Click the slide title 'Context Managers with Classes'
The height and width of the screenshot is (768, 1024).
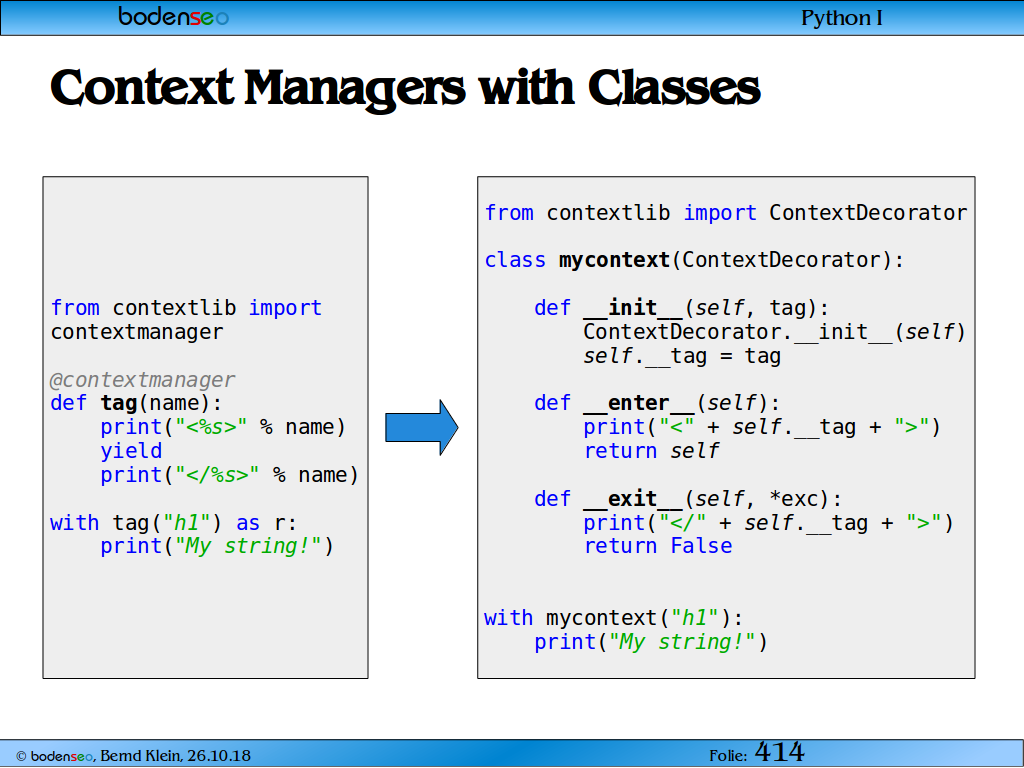coord(405,88)
